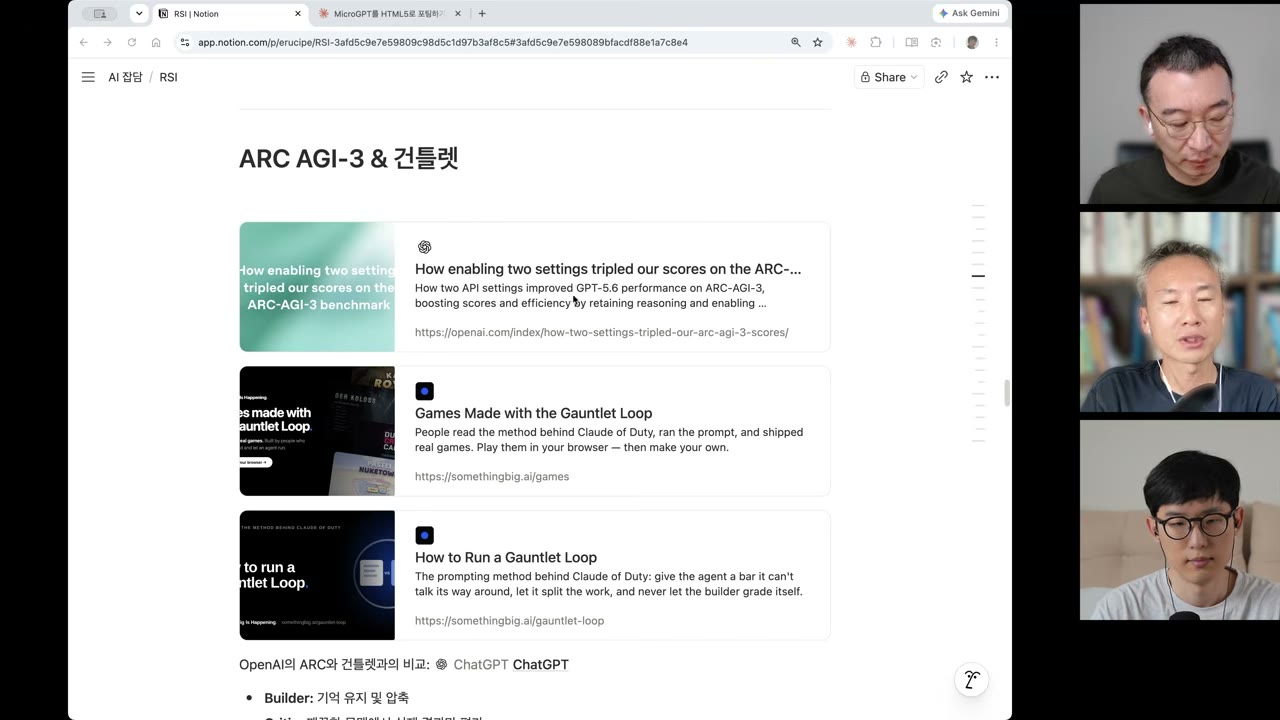Expand the tab search dropdown arrow

[x=139, y=13]
